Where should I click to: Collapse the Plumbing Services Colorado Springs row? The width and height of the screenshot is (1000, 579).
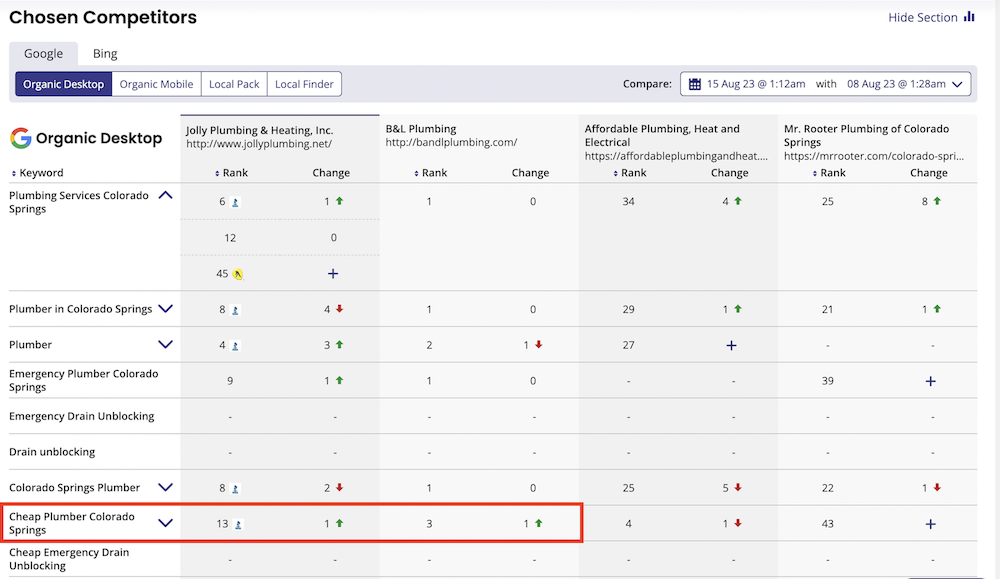point(166,196)
